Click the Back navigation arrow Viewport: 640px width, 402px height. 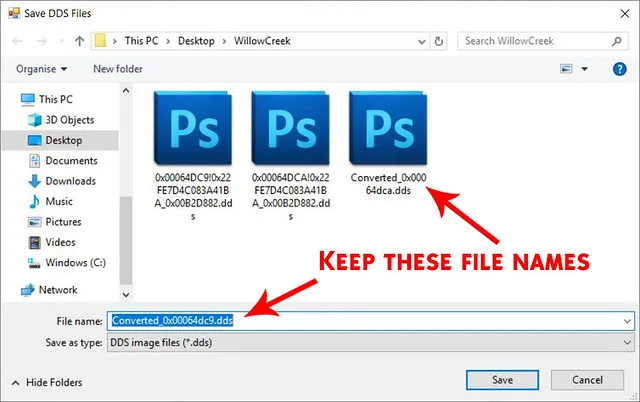[17, 41]
